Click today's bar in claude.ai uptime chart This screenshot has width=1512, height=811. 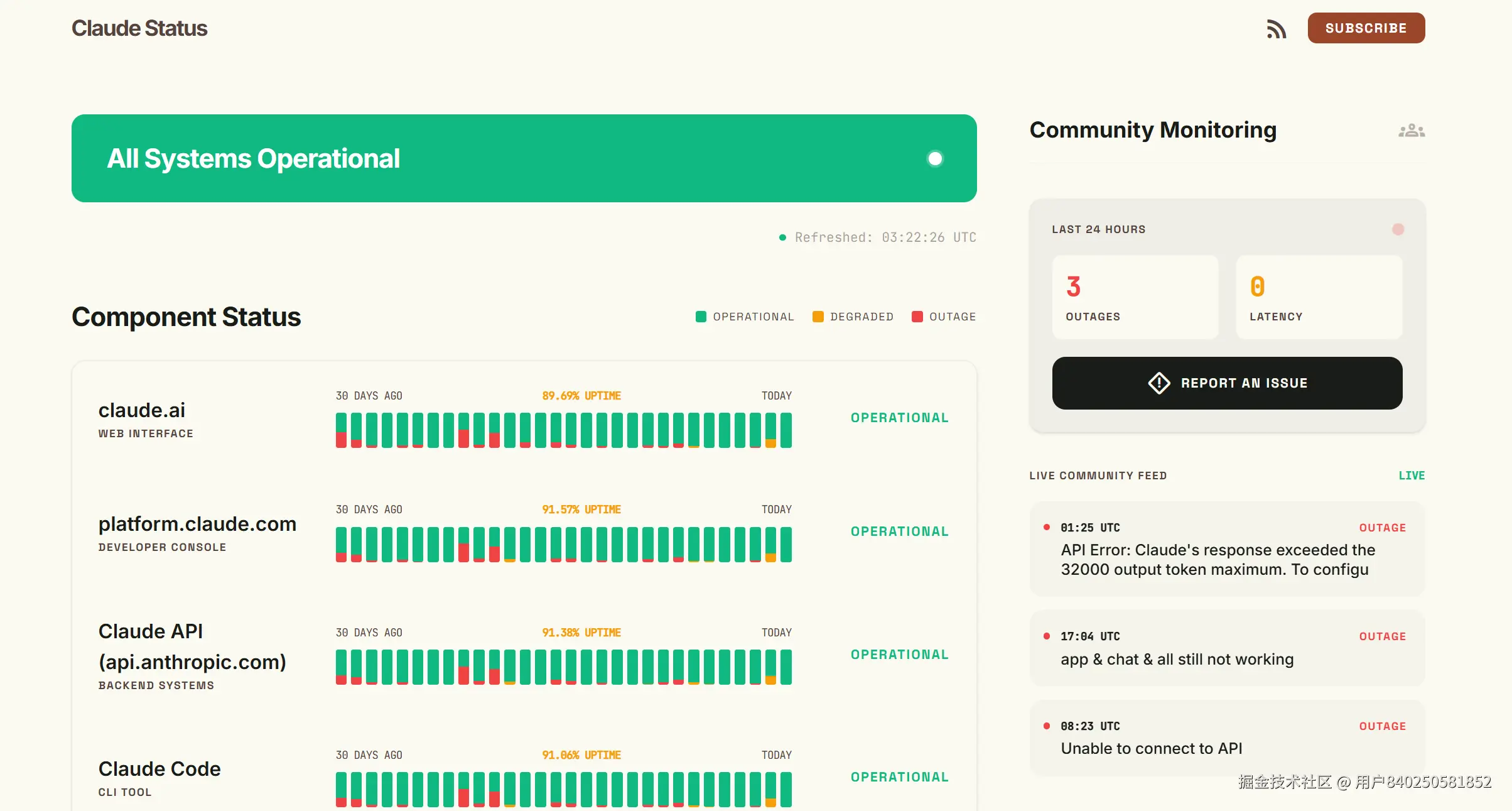(x=786, y=430)
